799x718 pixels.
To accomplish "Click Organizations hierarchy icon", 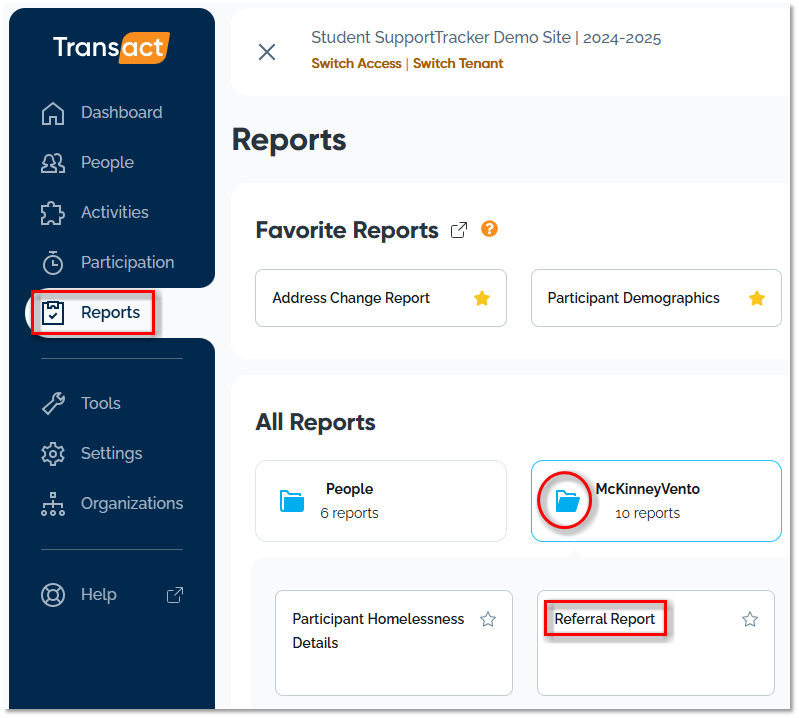I will [x=53, y=504].
